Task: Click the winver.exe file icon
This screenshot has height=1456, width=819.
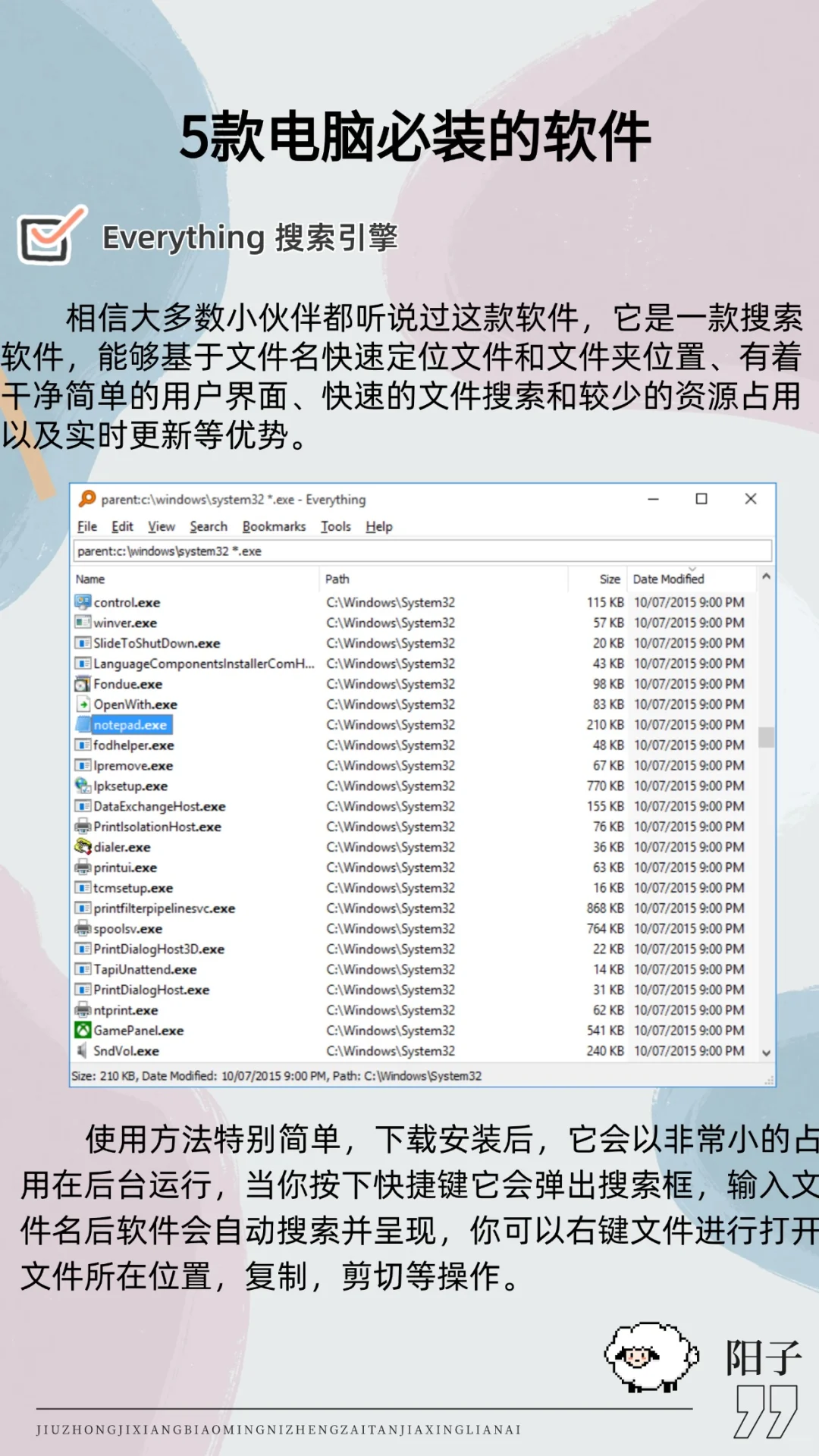Action: pyautogui.click(x=83, y=623)
